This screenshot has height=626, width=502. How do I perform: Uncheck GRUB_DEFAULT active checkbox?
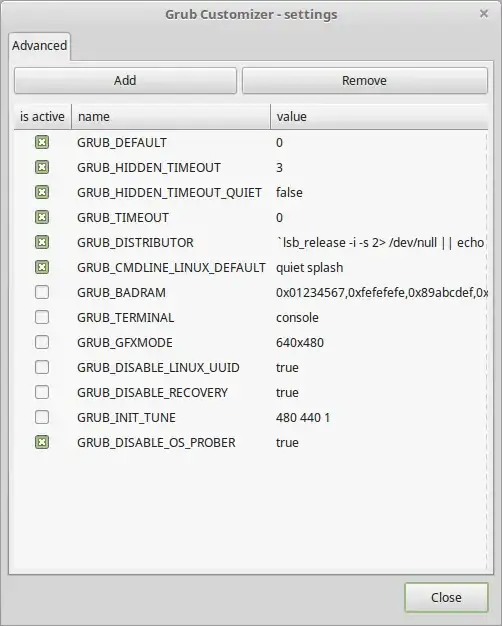[42, 142]
